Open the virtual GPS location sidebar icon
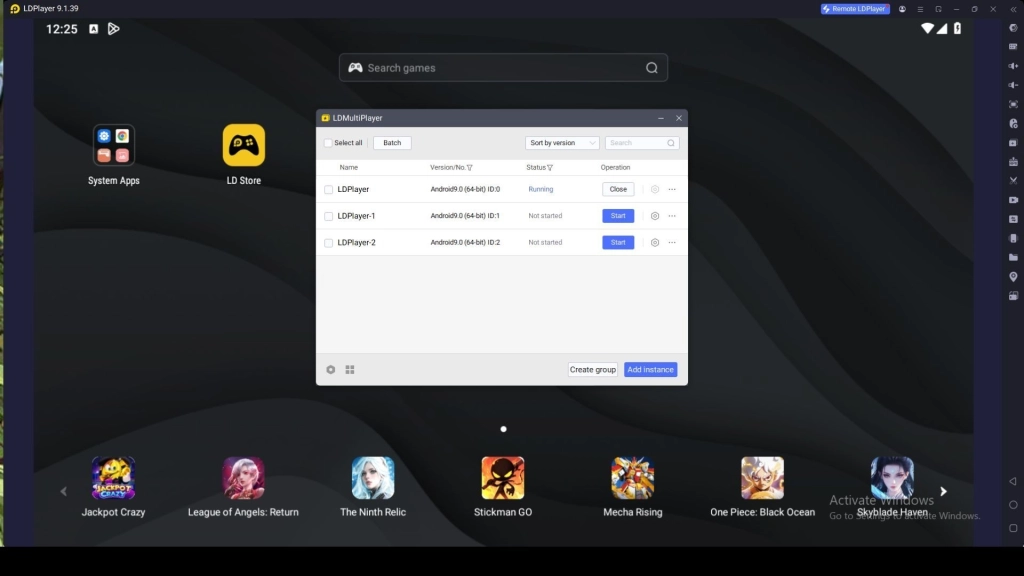 (x=1012, y=276)
